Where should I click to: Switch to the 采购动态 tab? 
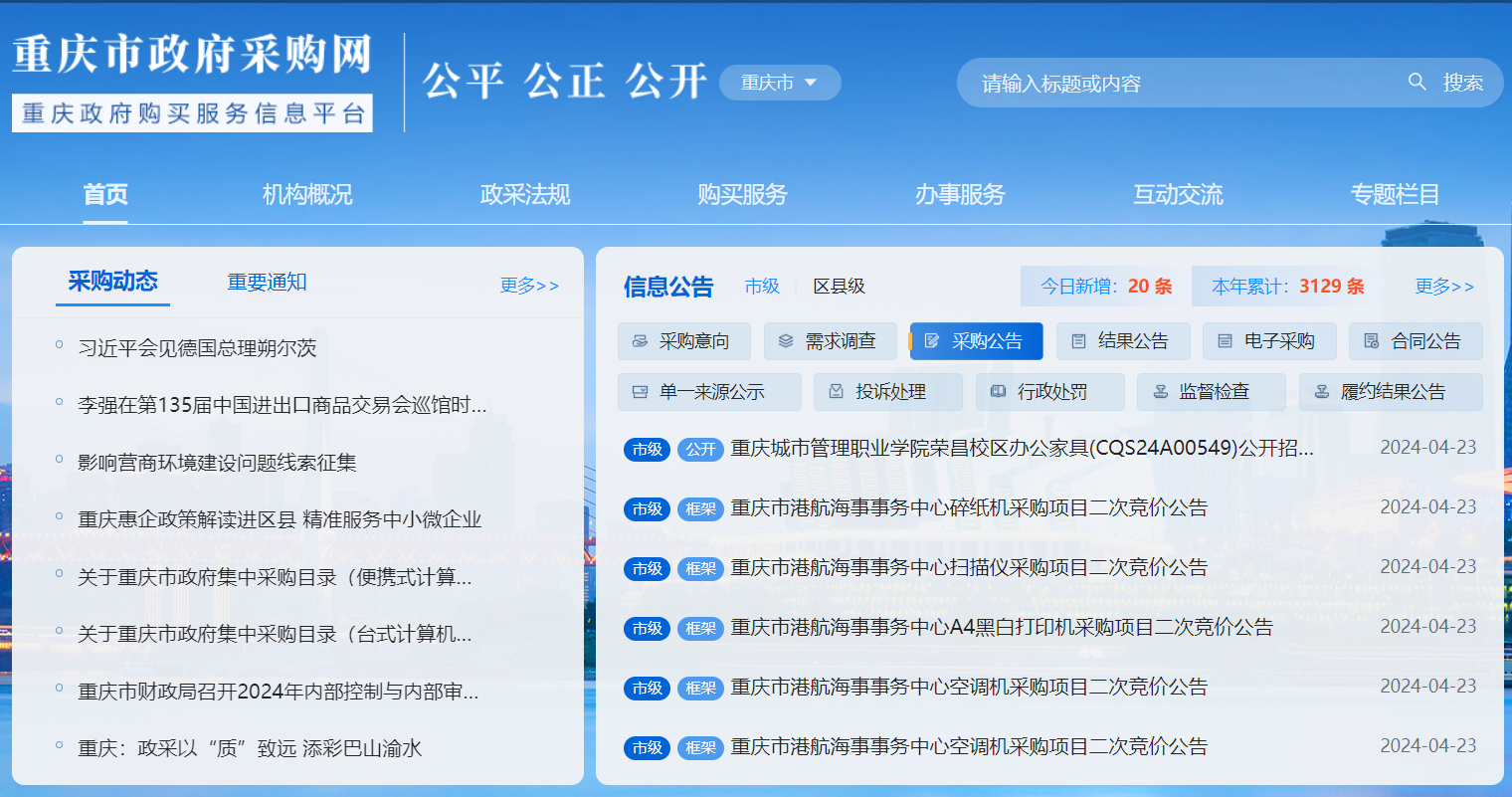112,282
